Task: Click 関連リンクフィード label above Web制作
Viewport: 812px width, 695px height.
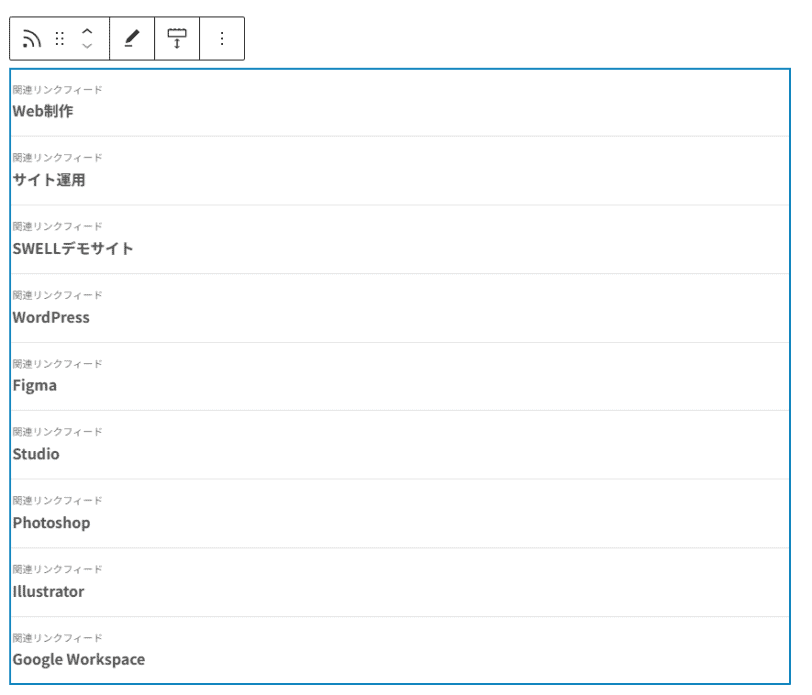Action: pos(57,90)
